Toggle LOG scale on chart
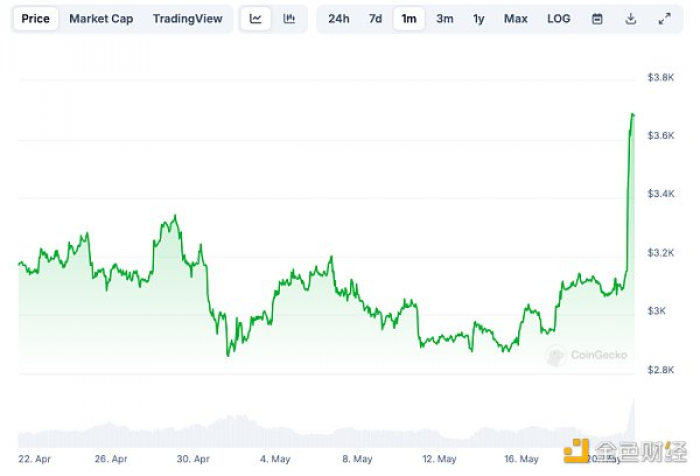Screen dimensions: 700x476 (558, 19)
